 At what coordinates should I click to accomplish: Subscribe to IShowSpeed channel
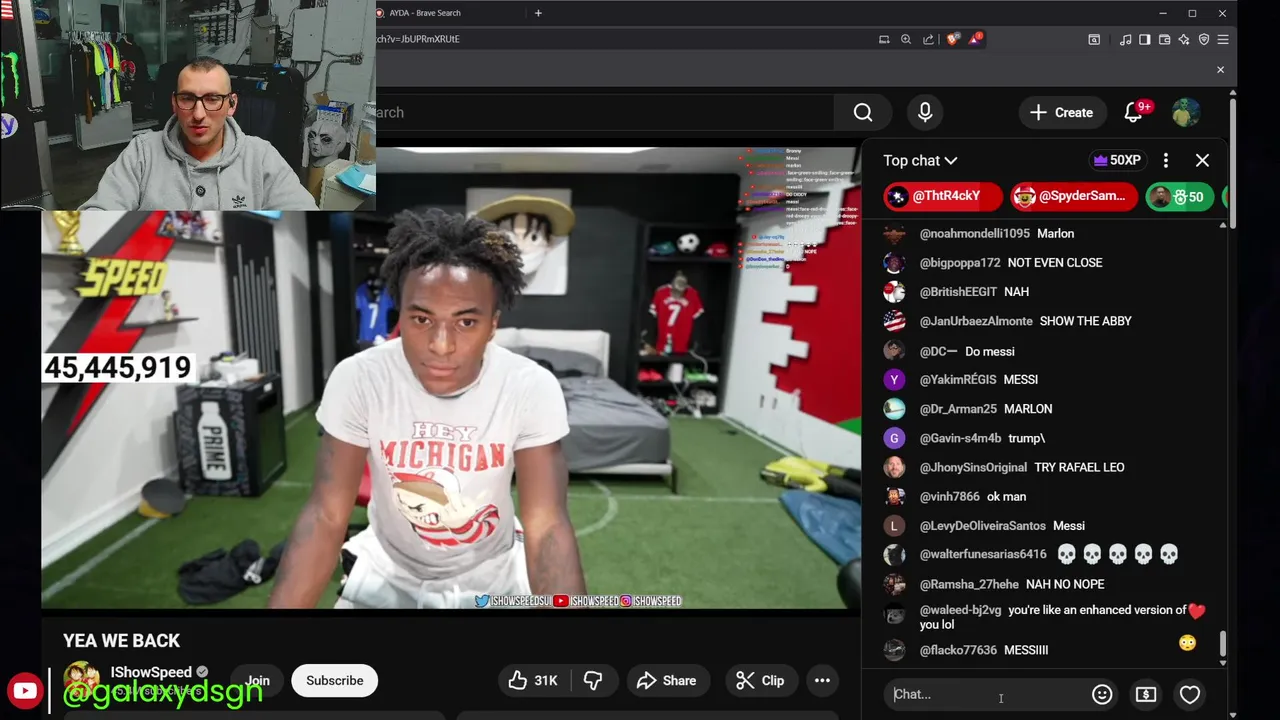pyautogui.click(x=335, y=681)
